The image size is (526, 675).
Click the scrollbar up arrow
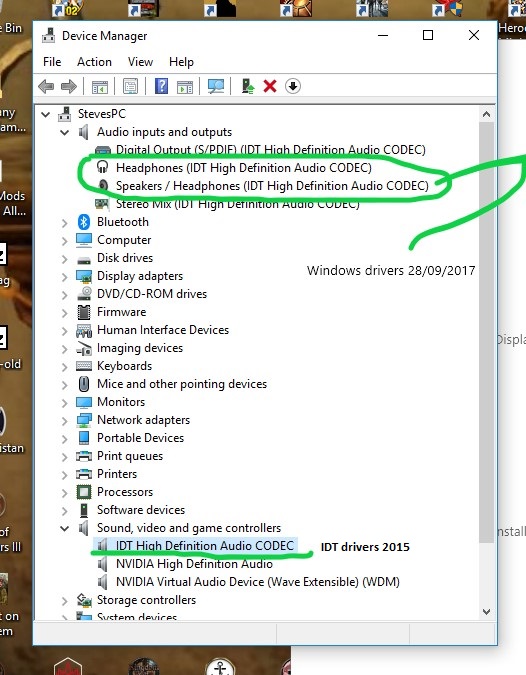486,114
